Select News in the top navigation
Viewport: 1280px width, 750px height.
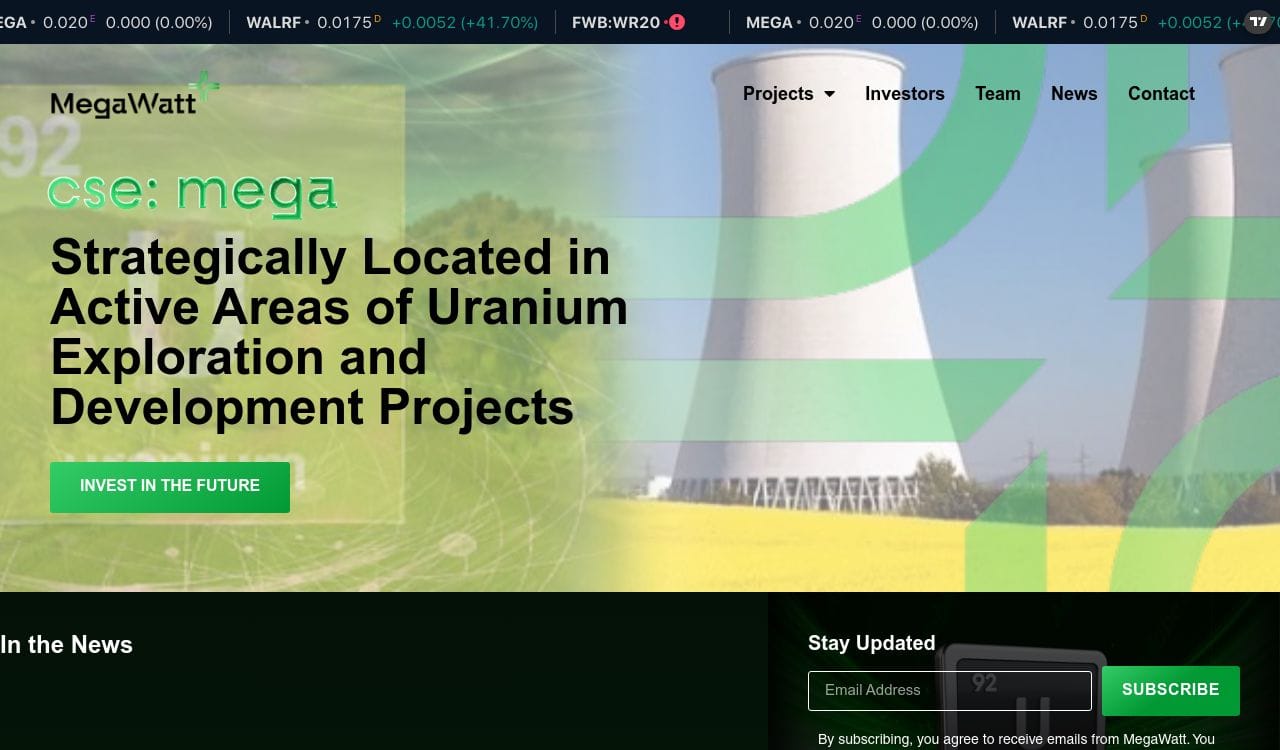coord(1073,94)
